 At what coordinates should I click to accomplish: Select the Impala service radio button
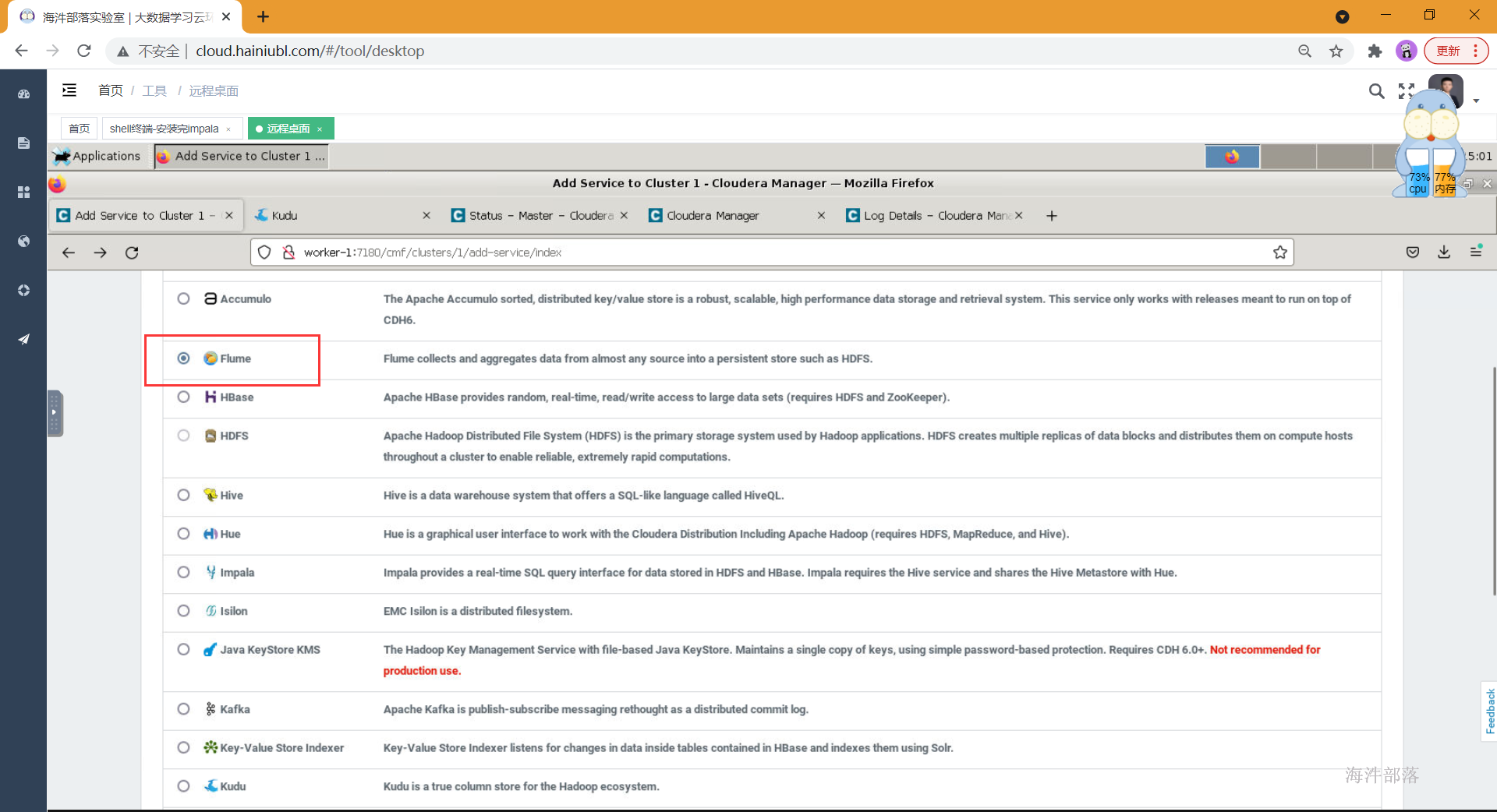pyautogui.click(x=183, y=572)
